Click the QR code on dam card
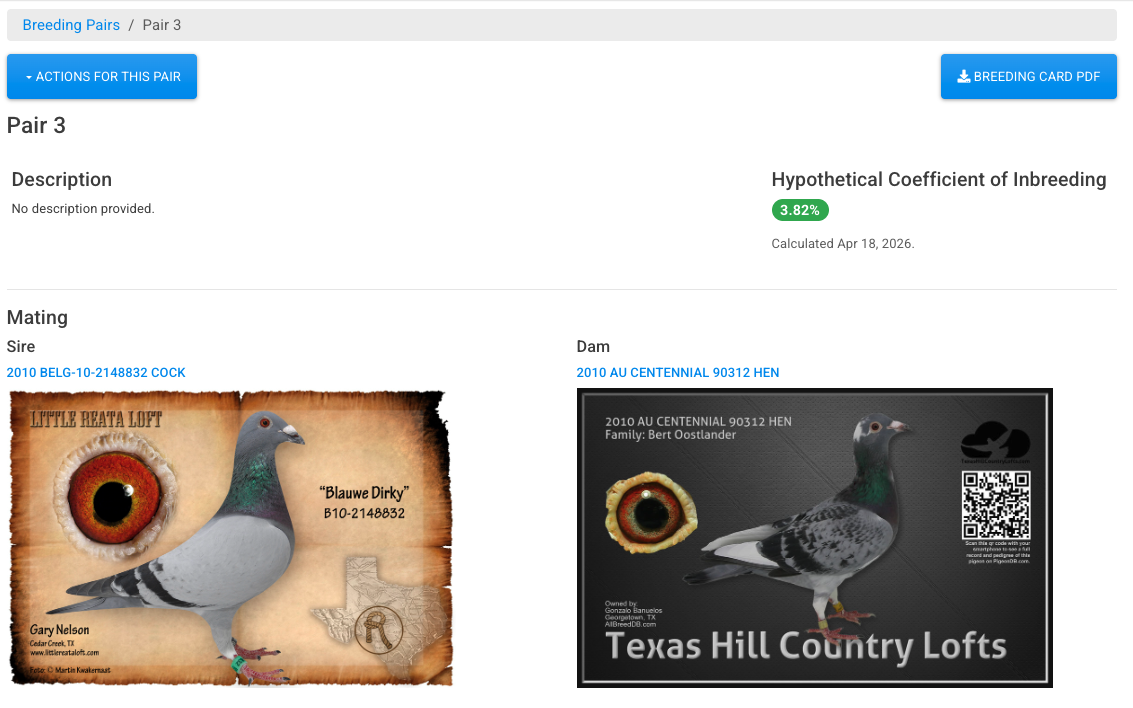Viewport: 1133px width, 708px height. pyautogui.click(x=996, y=504)
